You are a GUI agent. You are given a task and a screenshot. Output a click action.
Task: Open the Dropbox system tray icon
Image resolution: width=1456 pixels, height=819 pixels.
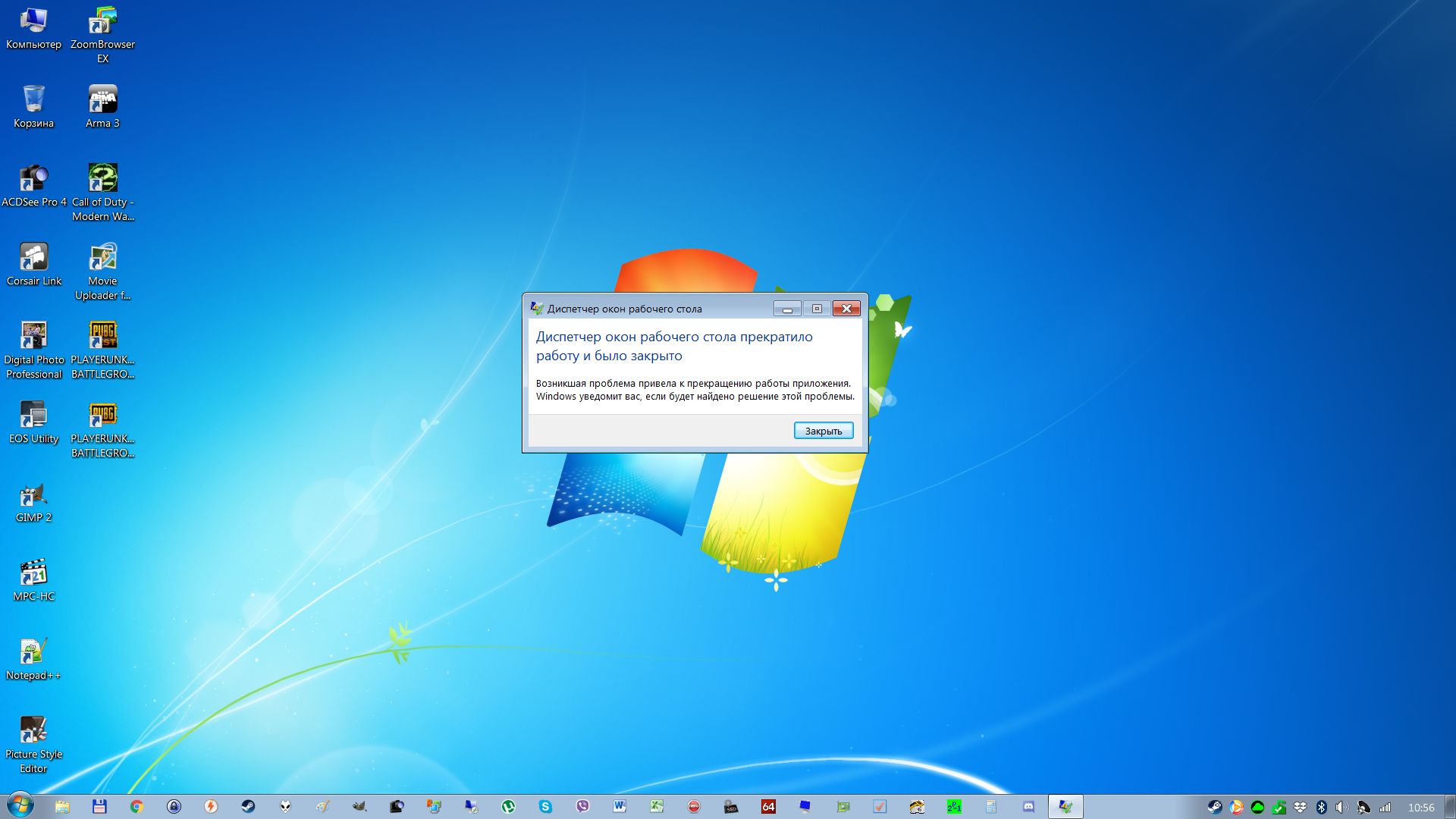point(1300,807)
